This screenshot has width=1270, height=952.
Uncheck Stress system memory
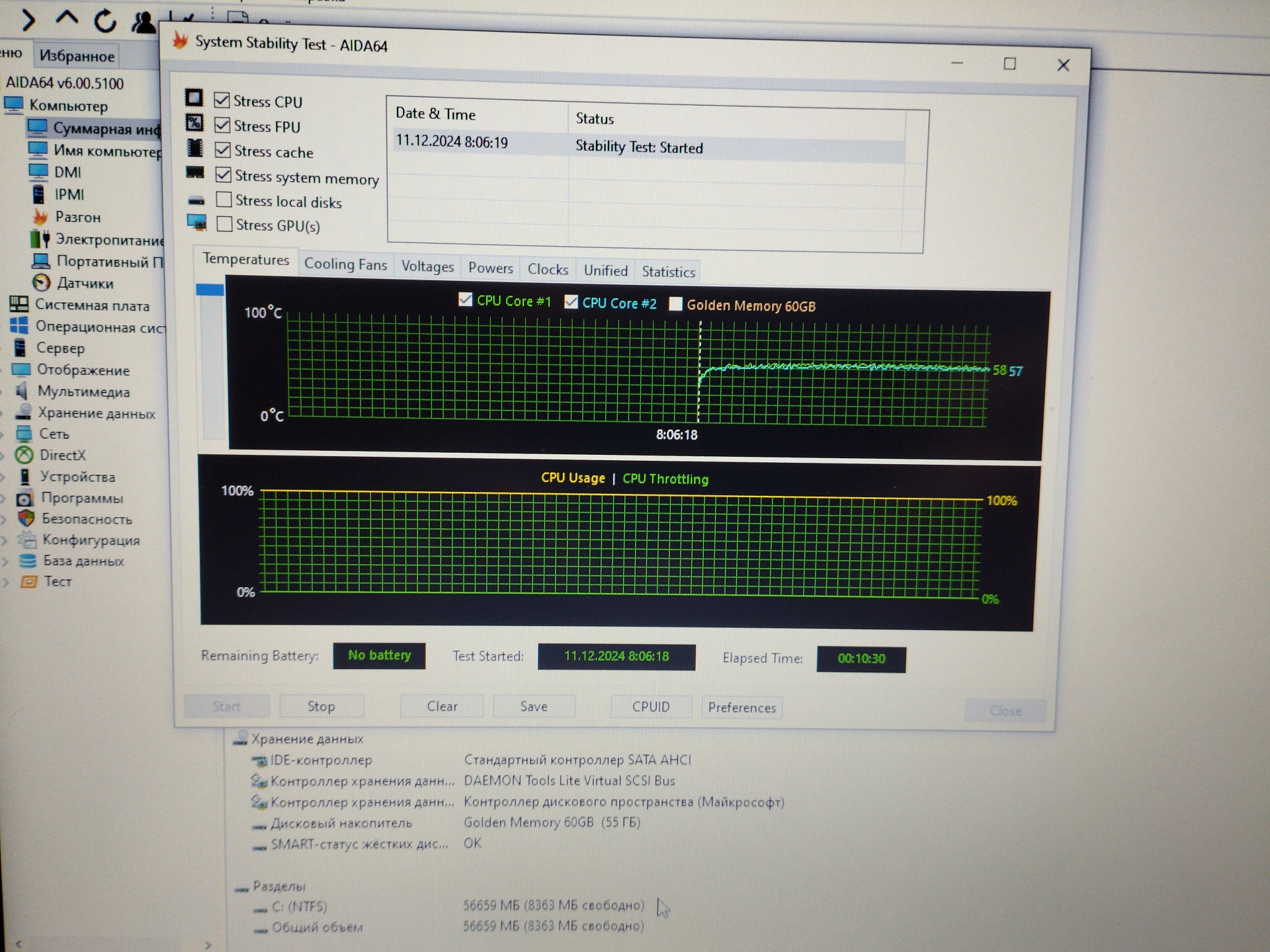click(224, 175)
